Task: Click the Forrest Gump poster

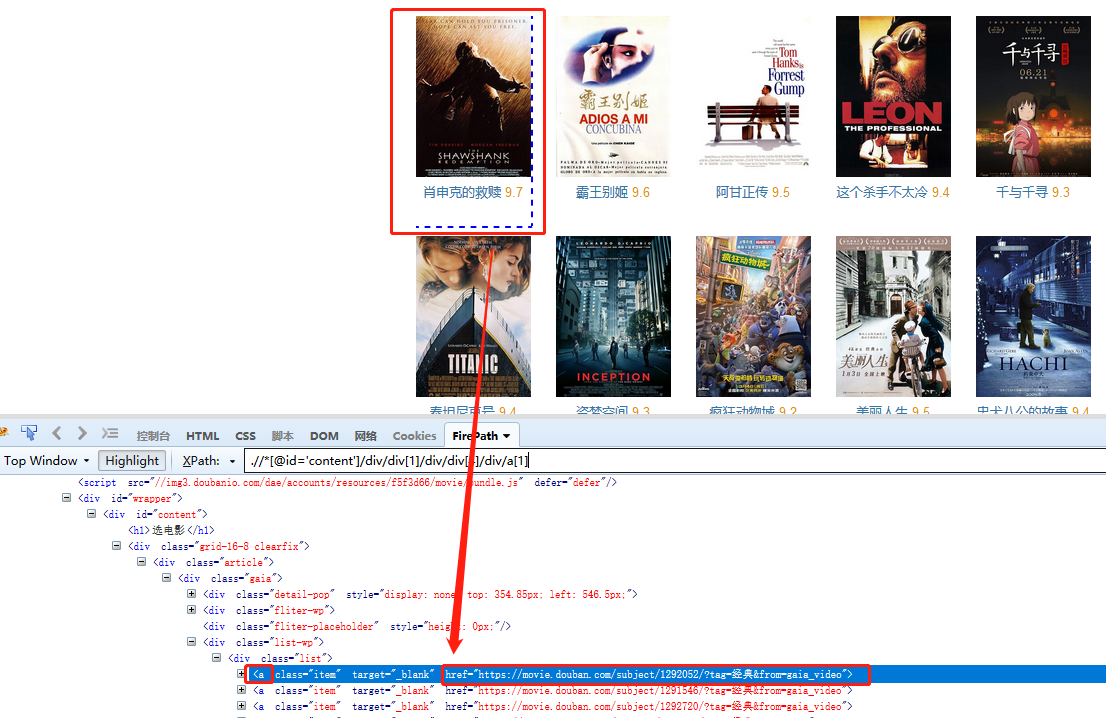Action: [x=753, y=97]
